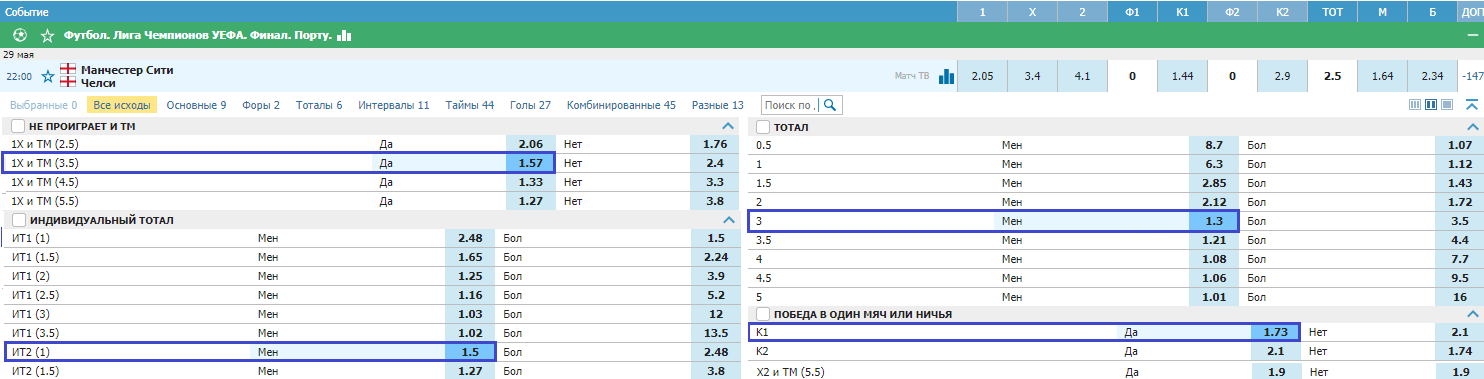Open league statistics bar-chart icon
This screenshot has width=1484, height=379.
tap(345, 35)
